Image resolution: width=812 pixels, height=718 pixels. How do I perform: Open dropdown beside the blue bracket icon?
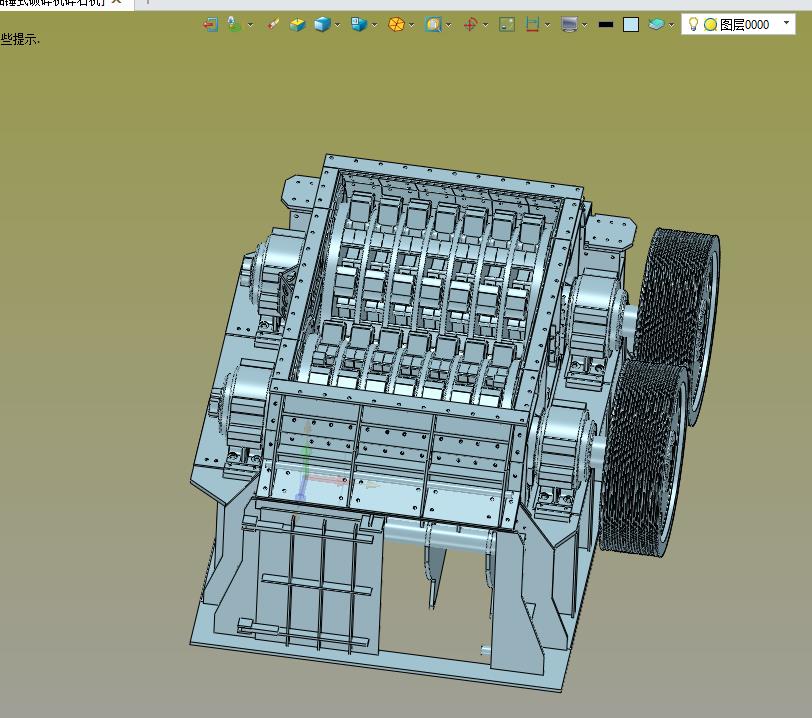tap(547, 25)
